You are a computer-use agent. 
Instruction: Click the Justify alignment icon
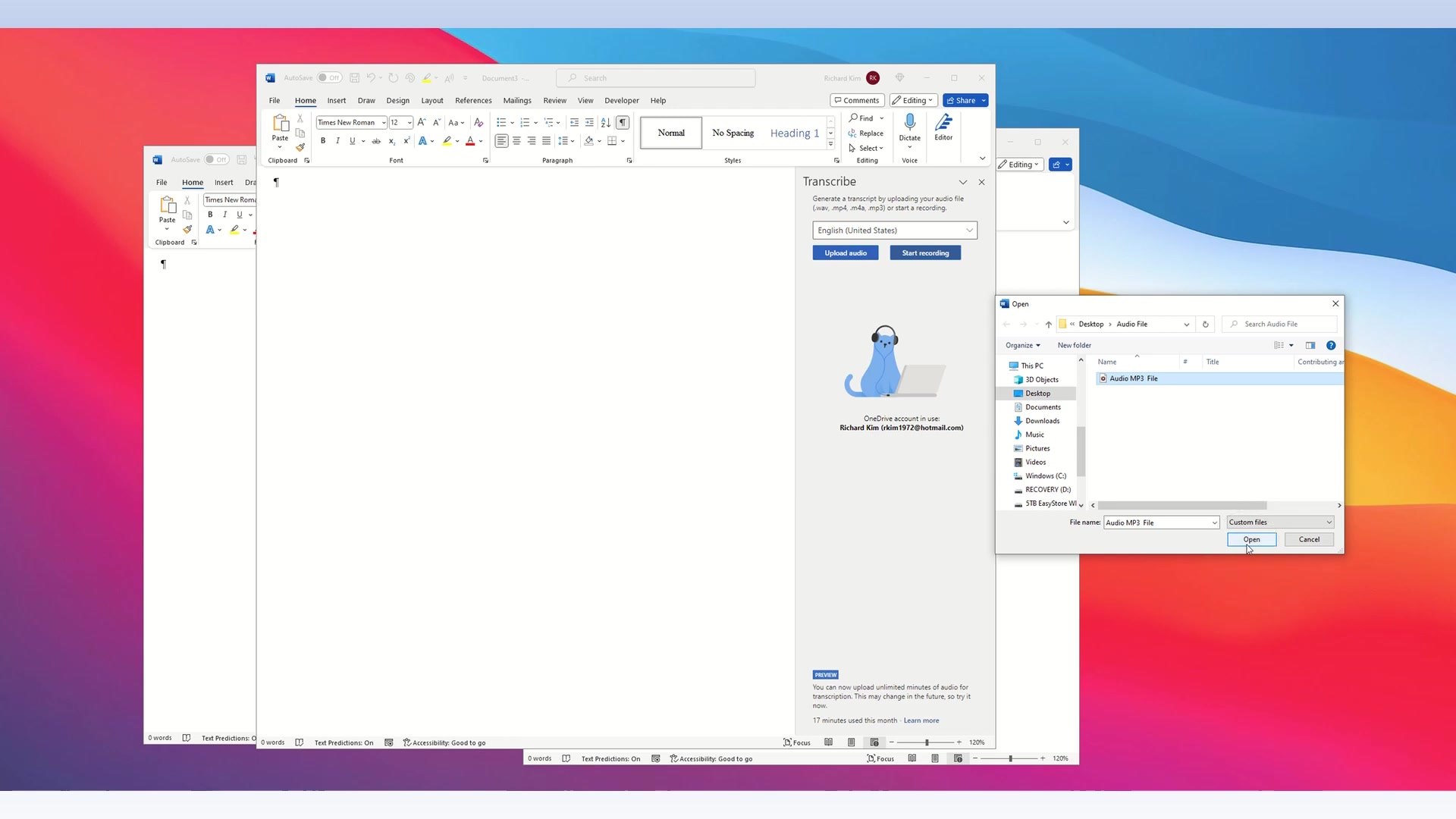coord(546,141)
